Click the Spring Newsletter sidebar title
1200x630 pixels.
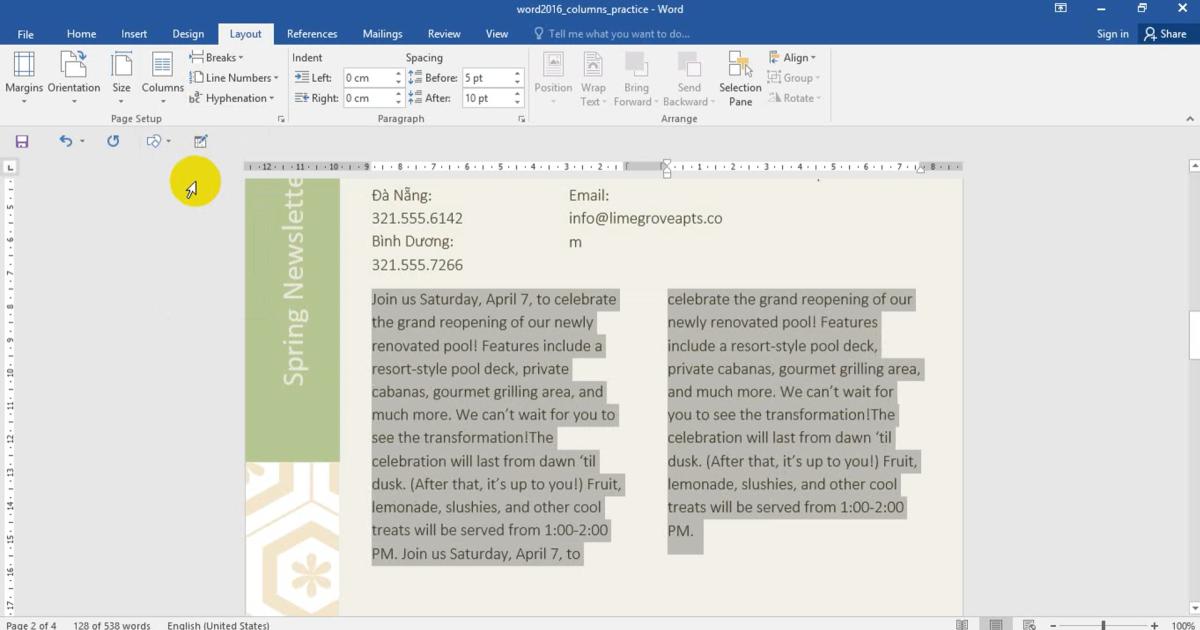tap(293, 281)
